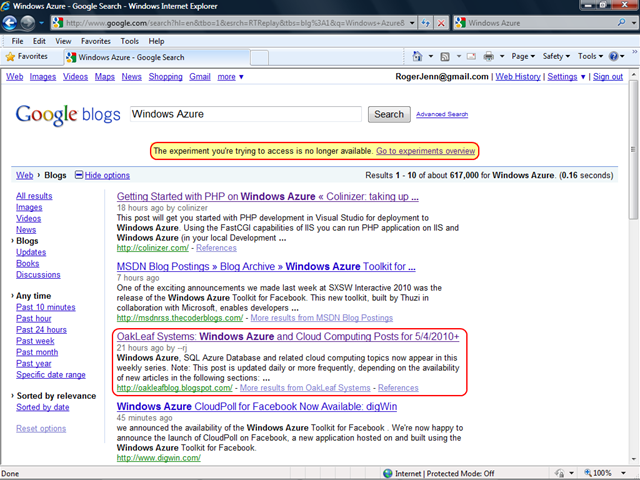Open the OakLeaf Systems Windows Azure result

(x=288, y=336)
